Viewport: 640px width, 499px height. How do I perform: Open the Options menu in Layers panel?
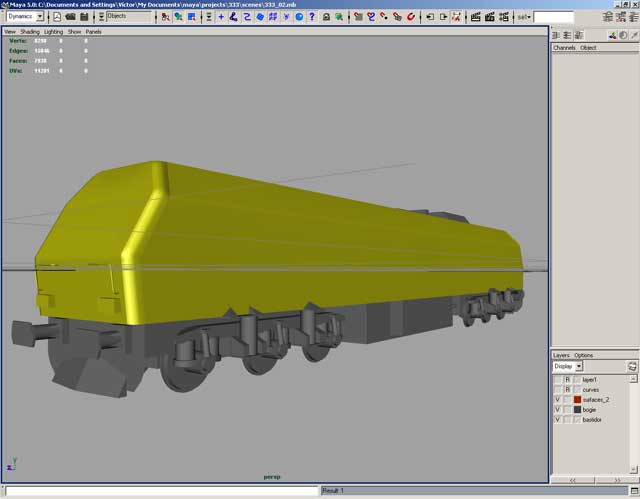click(x=583, y=355)
